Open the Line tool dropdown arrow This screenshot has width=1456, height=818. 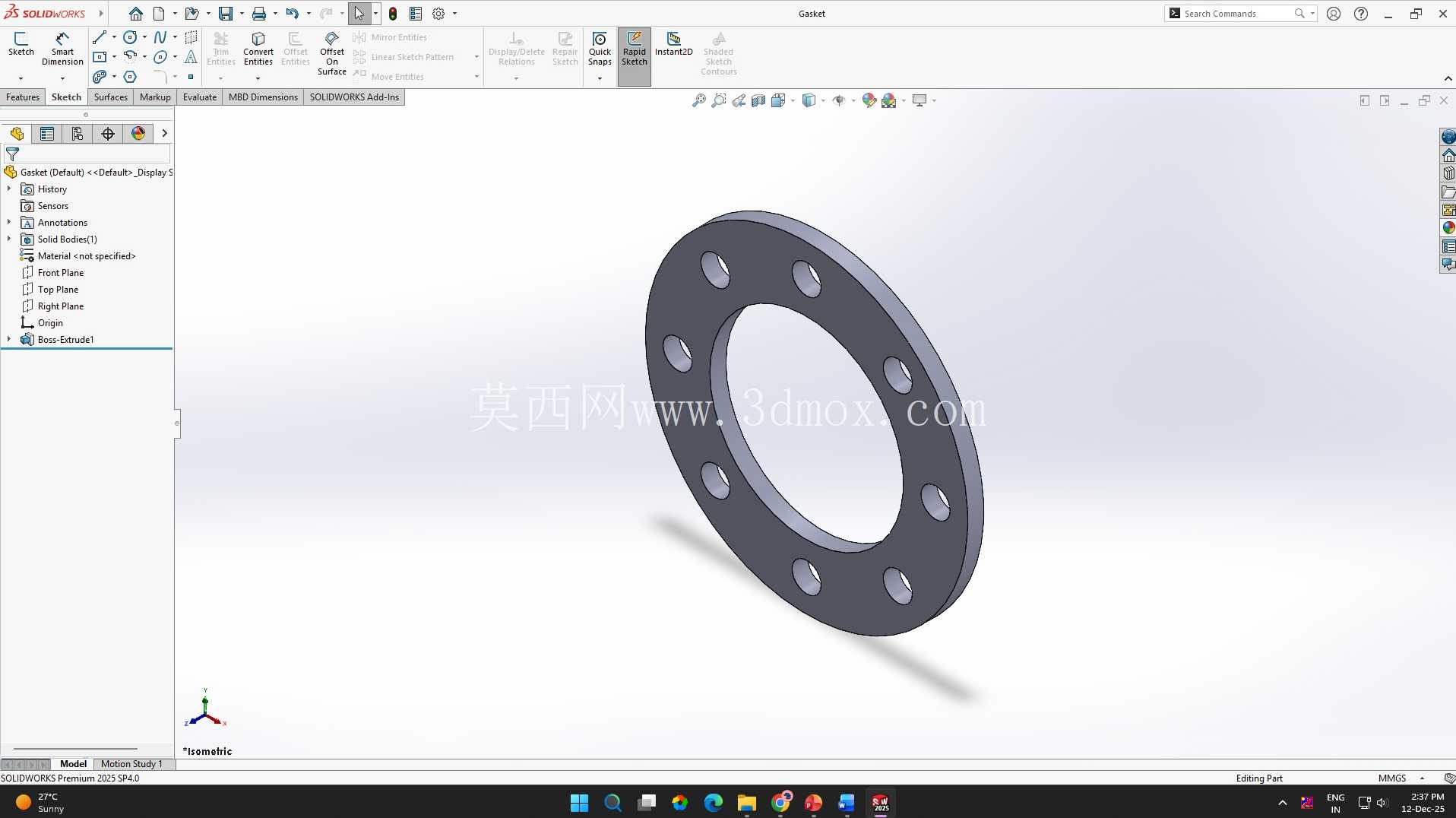tap(114, 37)
